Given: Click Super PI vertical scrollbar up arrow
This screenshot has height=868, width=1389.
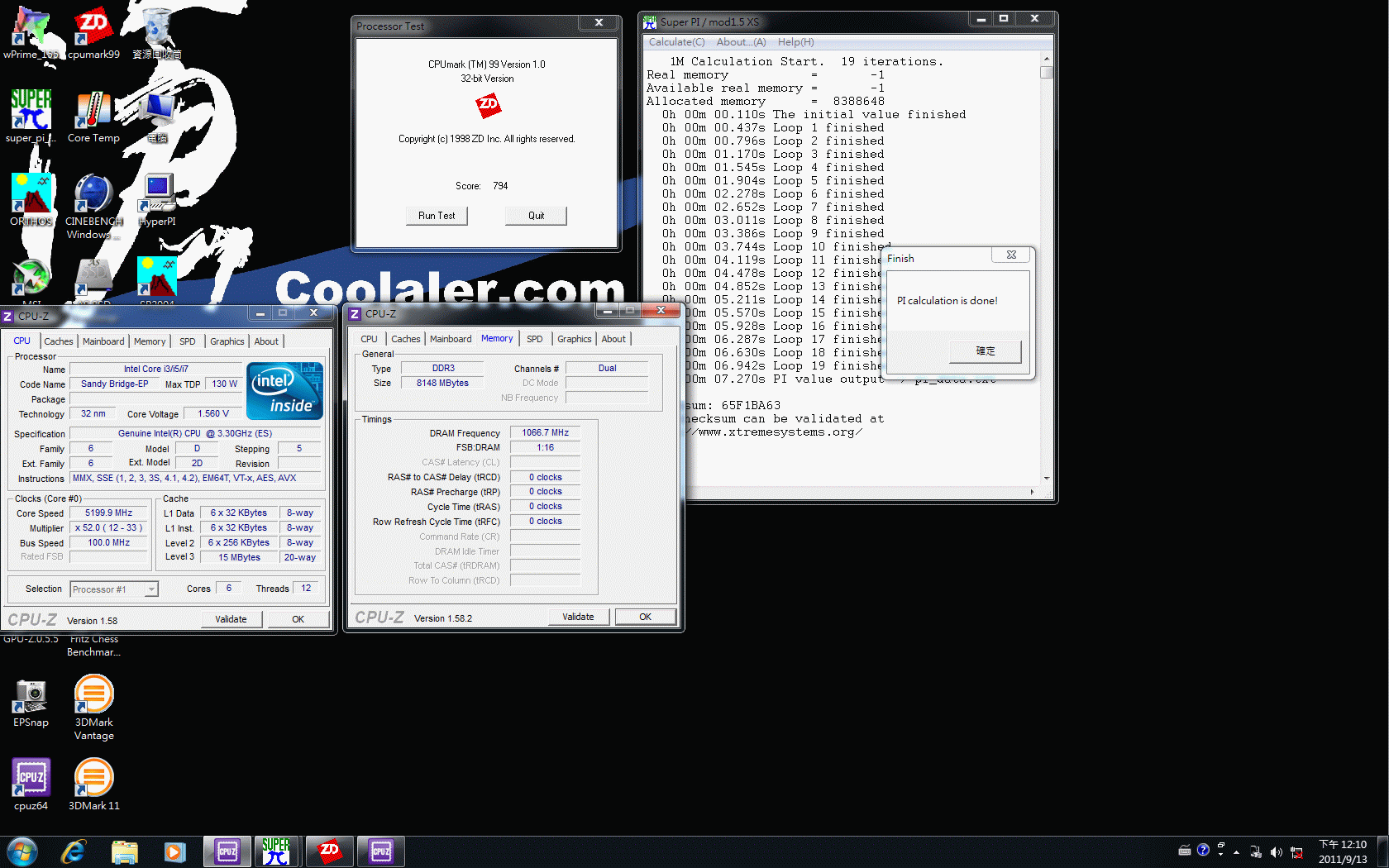Looking at the screenshot, I should point(1047,59).
